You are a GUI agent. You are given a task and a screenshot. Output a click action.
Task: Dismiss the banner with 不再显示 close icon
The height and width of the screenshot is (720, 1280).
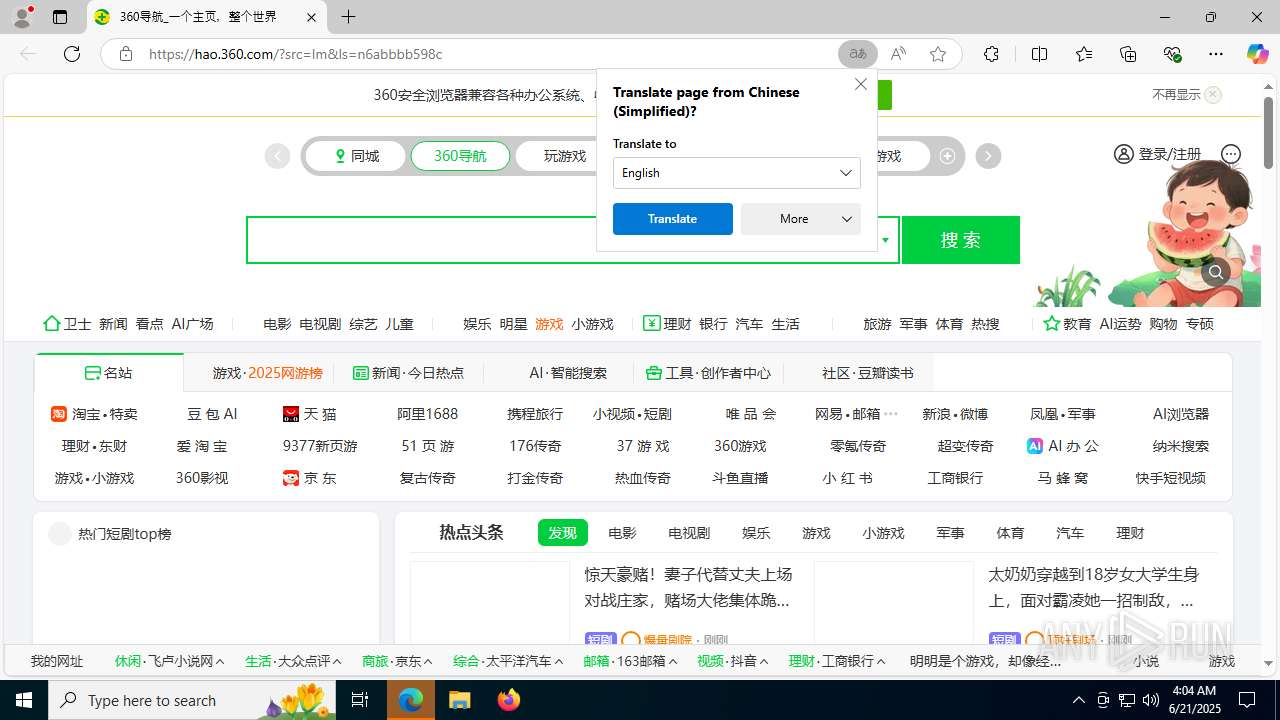coord(1213,95)
